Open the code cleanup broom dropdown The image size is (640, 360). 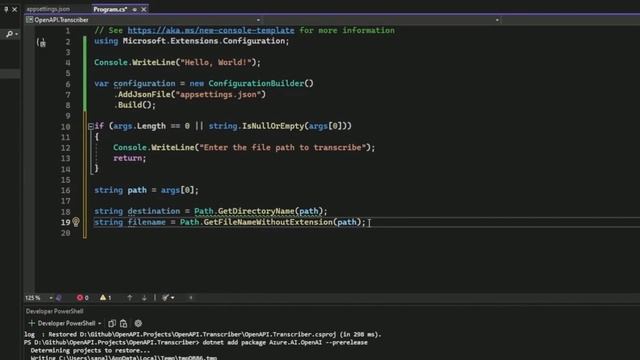(x=168, y=298)
